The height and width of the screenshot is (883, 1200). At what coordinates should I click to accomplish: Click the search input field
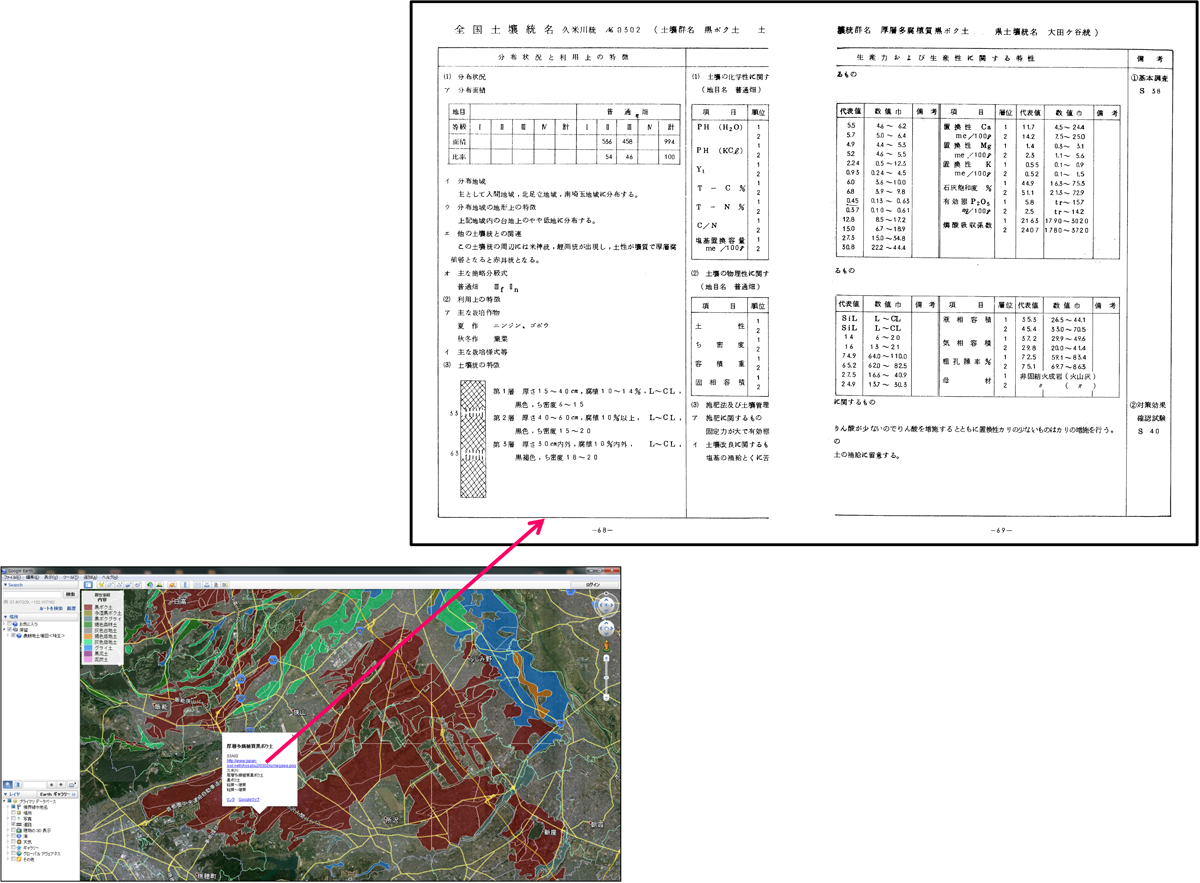(32, 594)
